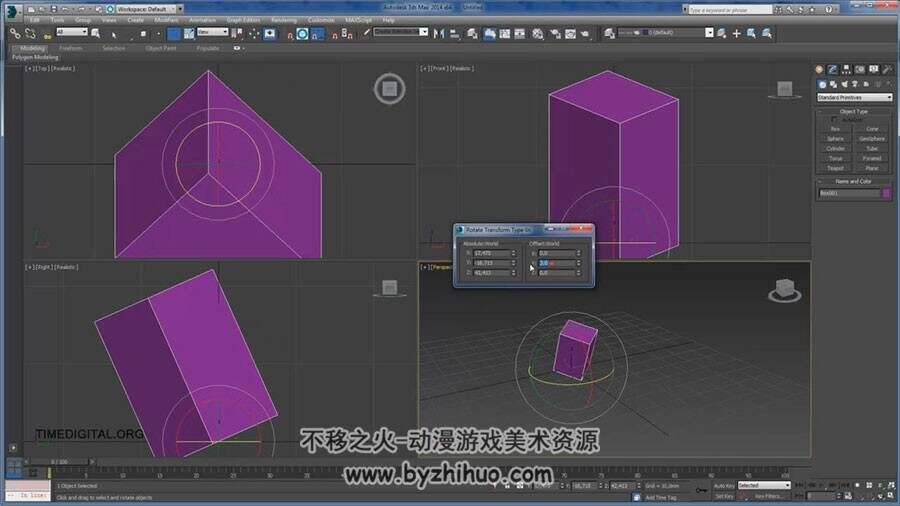This screenshot has height=506, width=900.
Task: Open the Curve Editor toolbar icon
Action: pos(504,34)
